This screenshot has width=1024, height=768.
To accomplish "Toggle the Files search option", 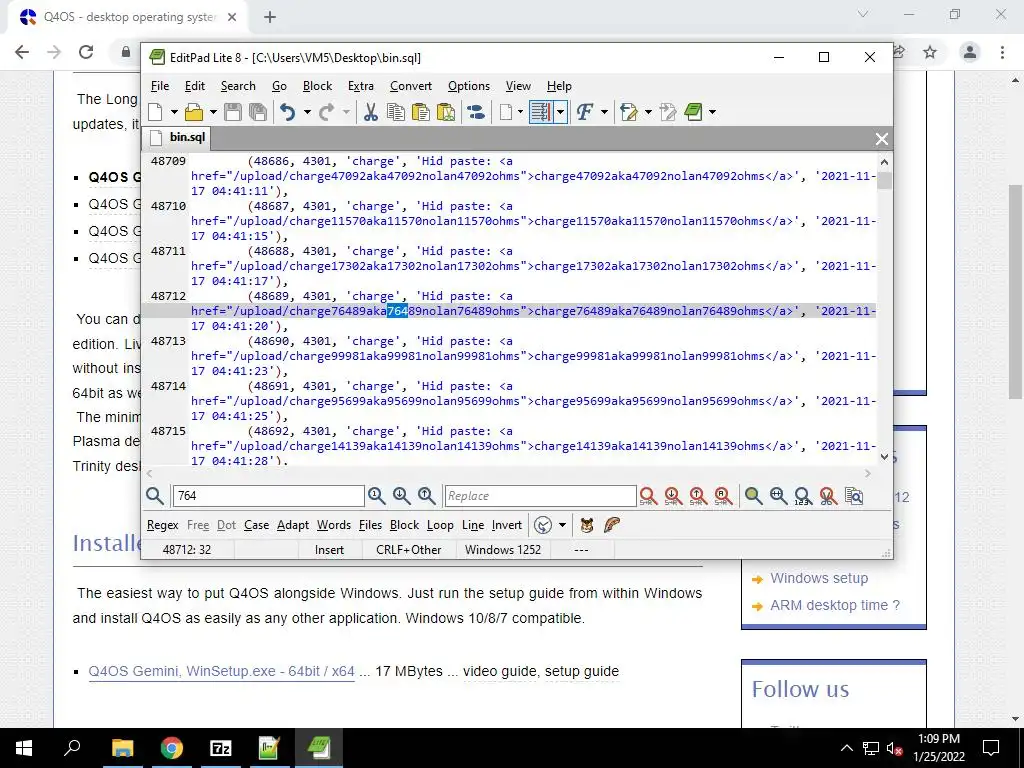I will click(370, 525).
